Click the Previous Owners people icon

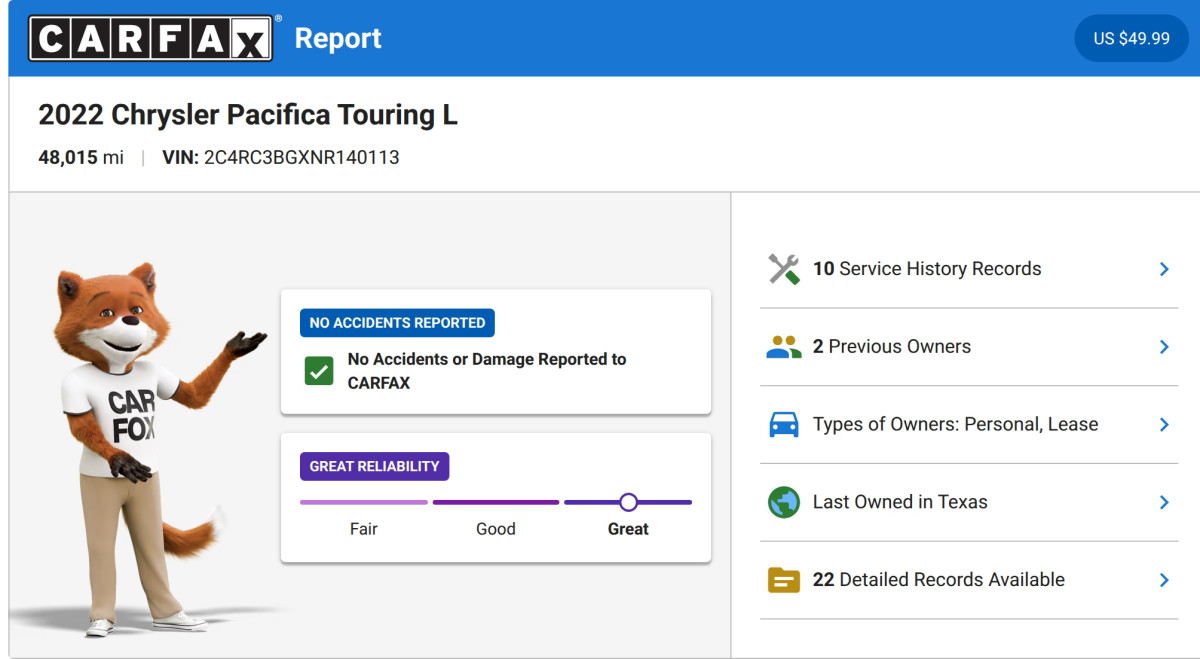click(x=784, y=347)
